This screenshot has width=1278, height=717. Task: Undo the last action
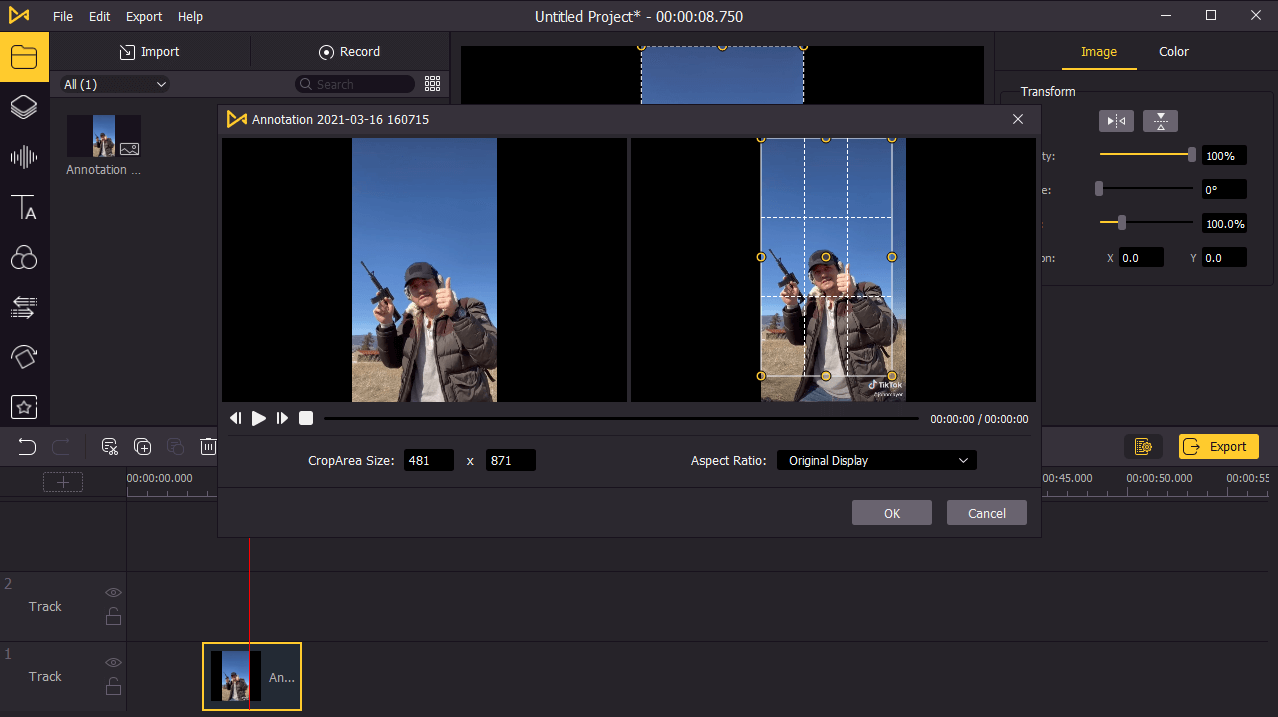27,447
